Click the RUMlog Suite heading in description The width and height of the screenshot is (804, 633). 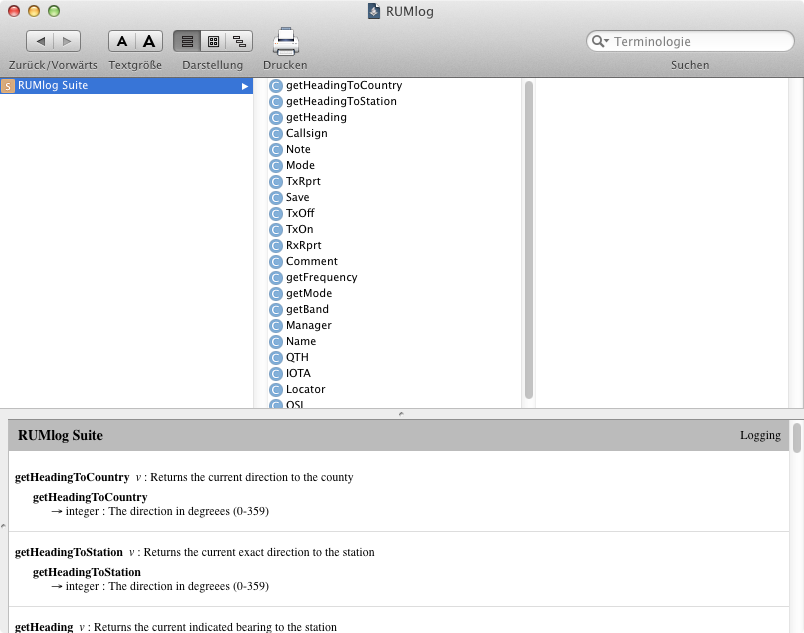[61, 436]
